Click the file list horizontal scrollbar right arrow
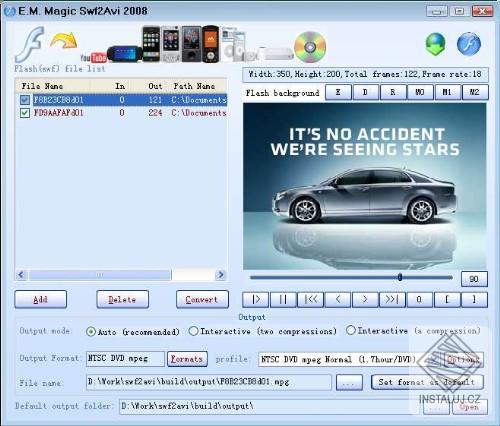Screen dimensions: 500x426 click(x=220, y=275)
